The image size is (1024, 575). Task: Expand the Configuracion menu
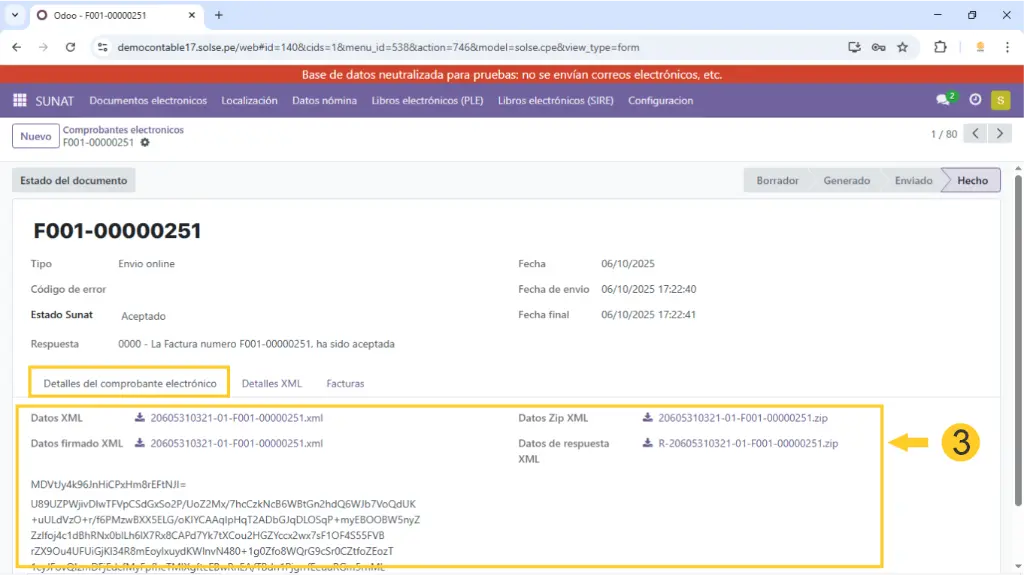point(660,100)
